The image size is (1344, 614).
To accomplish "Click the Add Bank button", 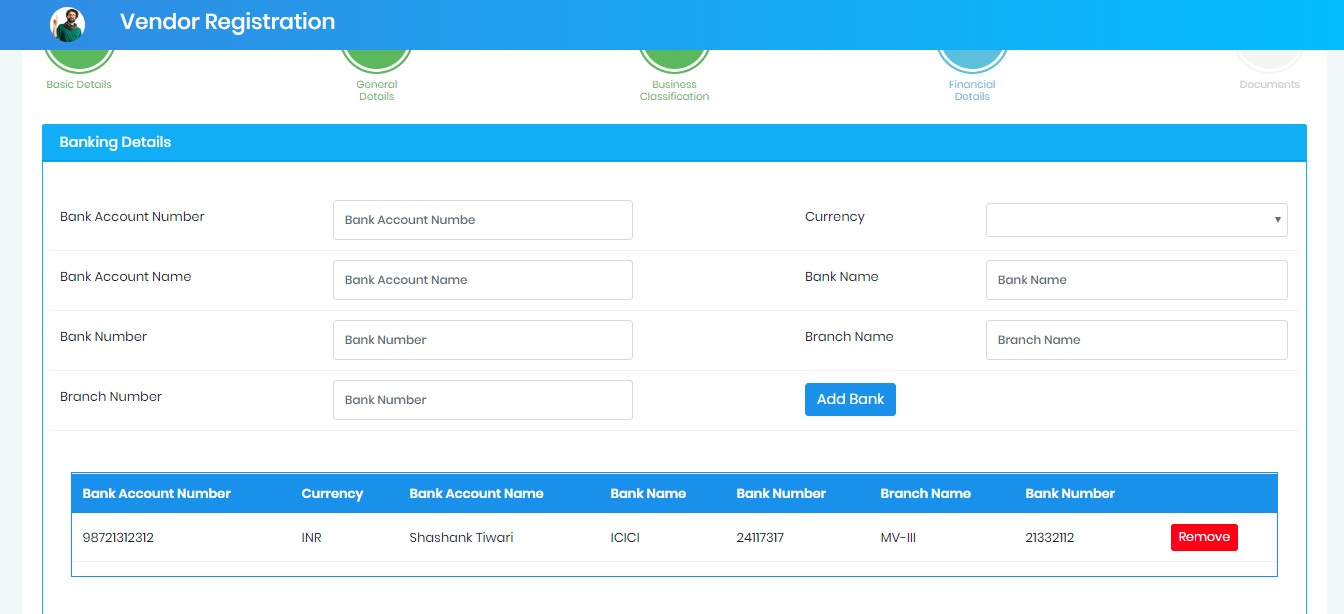I will click(850, 399).
